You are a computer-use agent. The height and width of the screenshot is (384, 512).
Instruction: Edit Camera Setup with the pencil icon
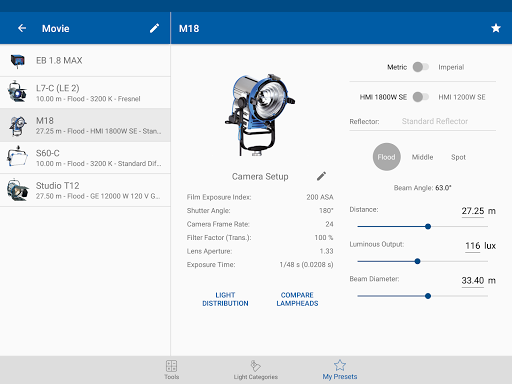pyautogui.click(x=321, y=176)
